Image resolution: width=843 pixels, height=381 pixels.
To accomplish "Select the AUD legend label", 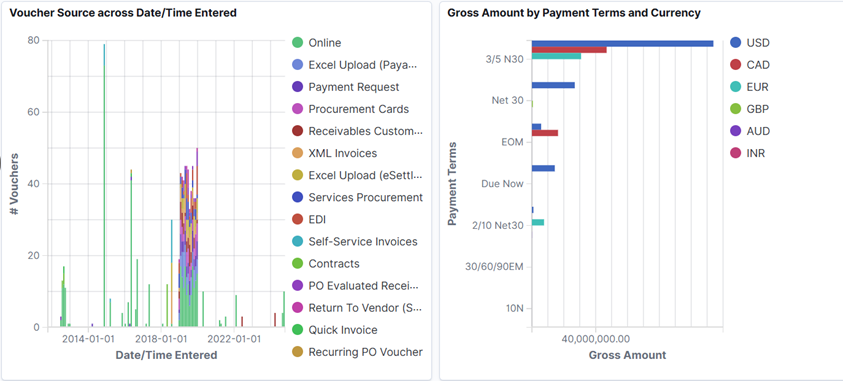I will point(758,131).
